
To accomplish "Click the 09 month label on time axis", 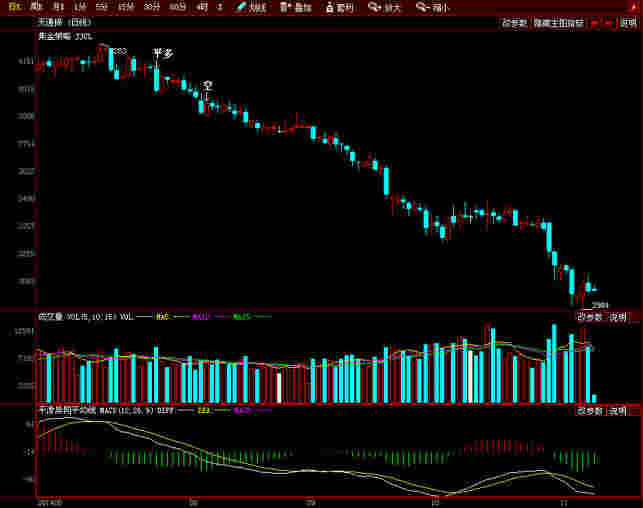I will [311, 502].
